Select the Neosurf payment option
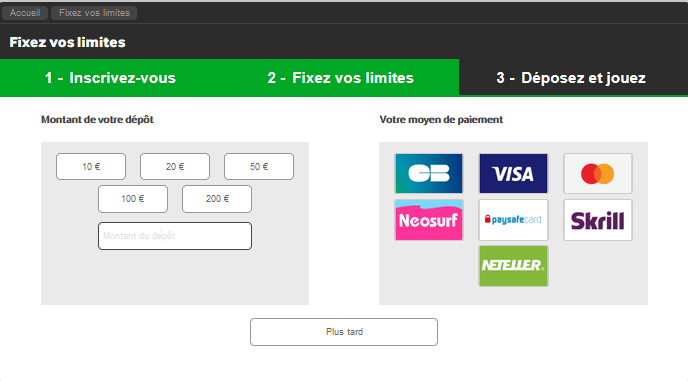This screenshot has width=688, height=381. (x=429, y=220)
